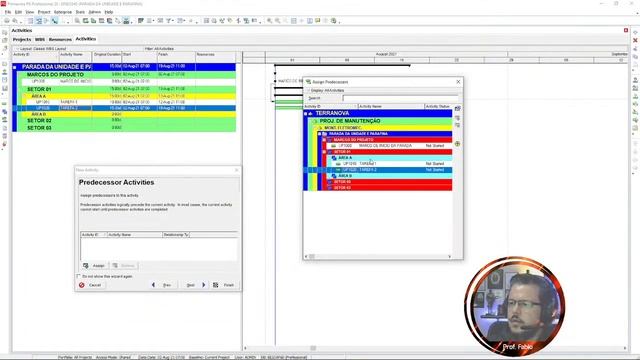Image resolution: width=640 pixels, height=360 pixels.
Task: Click the Zoom Out magnifier toolbar icon
Action: (278, 21)
